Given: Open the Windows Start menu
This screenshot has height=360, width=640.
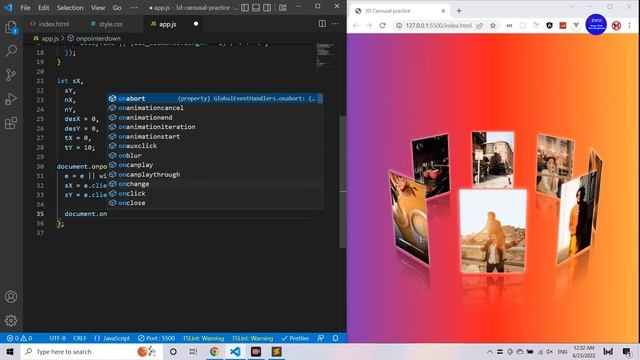Looking at the screenshot, I should click(x=10, y=351).
